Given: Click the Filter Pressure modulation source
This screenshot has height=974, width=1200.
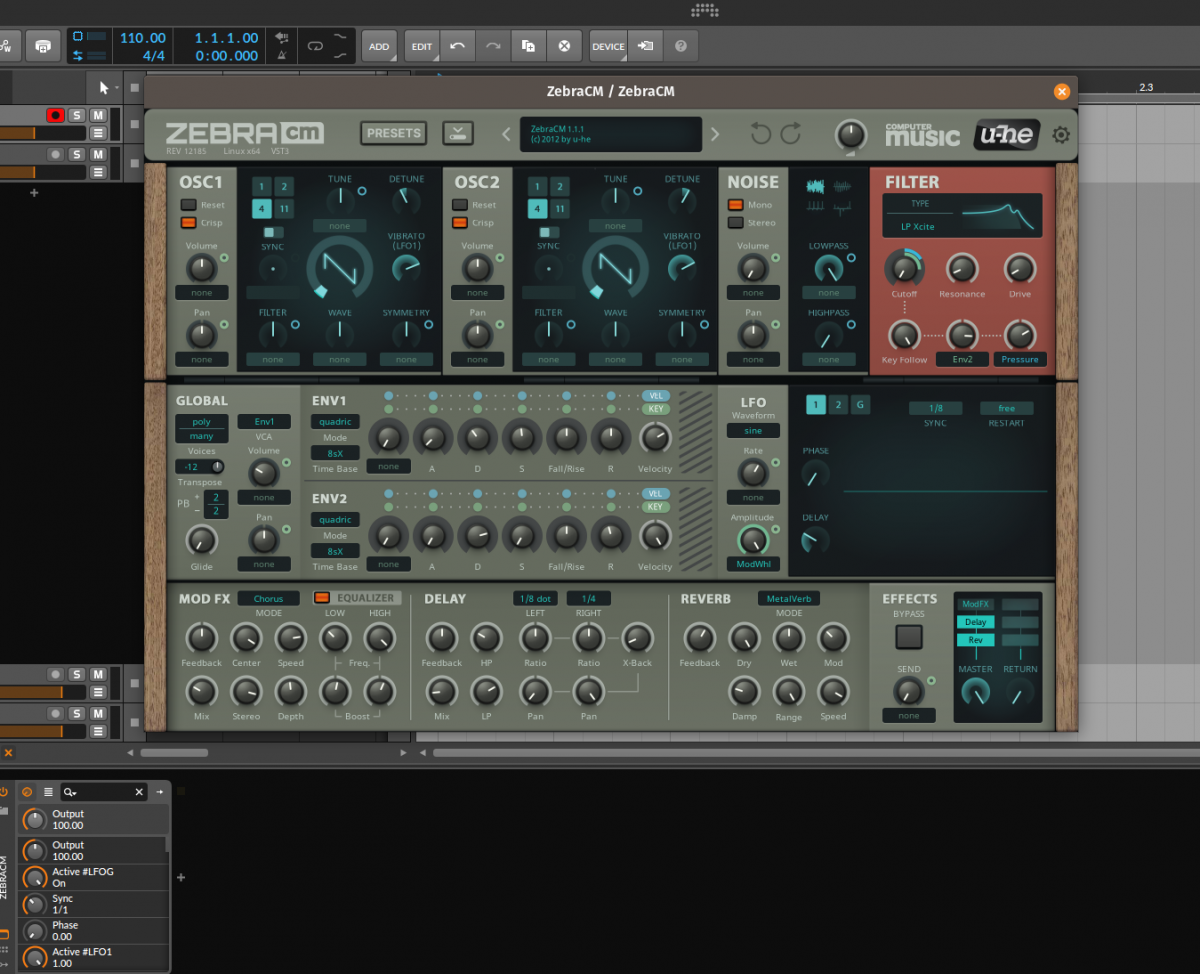Looking at the screenshot, I should (1020, 359).
